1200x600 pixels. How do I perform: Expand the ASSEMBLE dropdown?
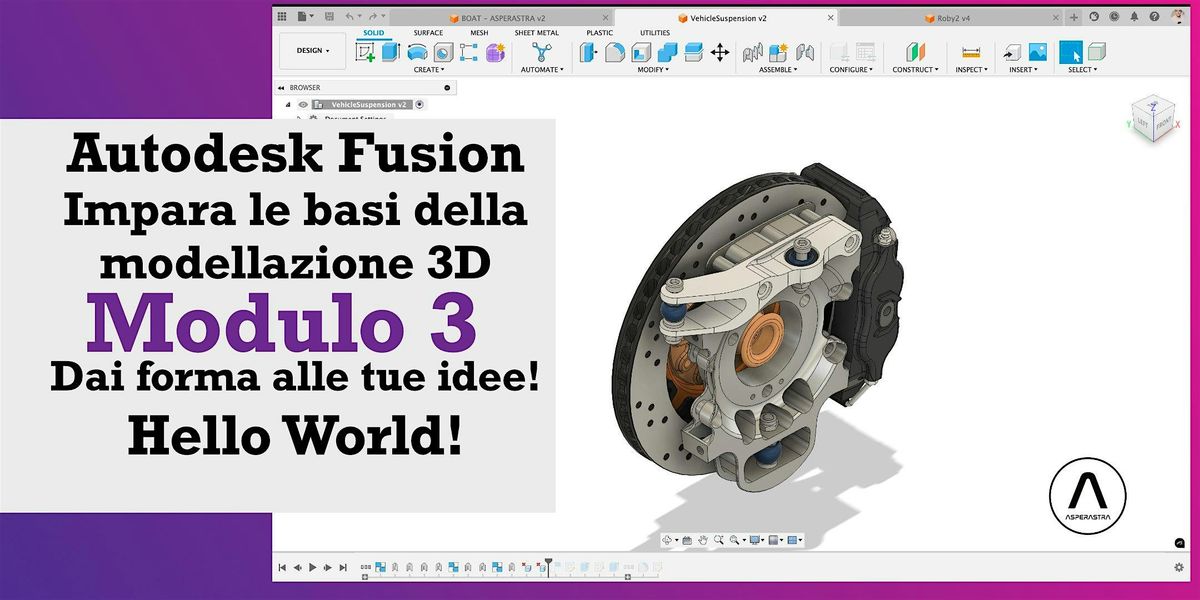(x=779, y=70)
